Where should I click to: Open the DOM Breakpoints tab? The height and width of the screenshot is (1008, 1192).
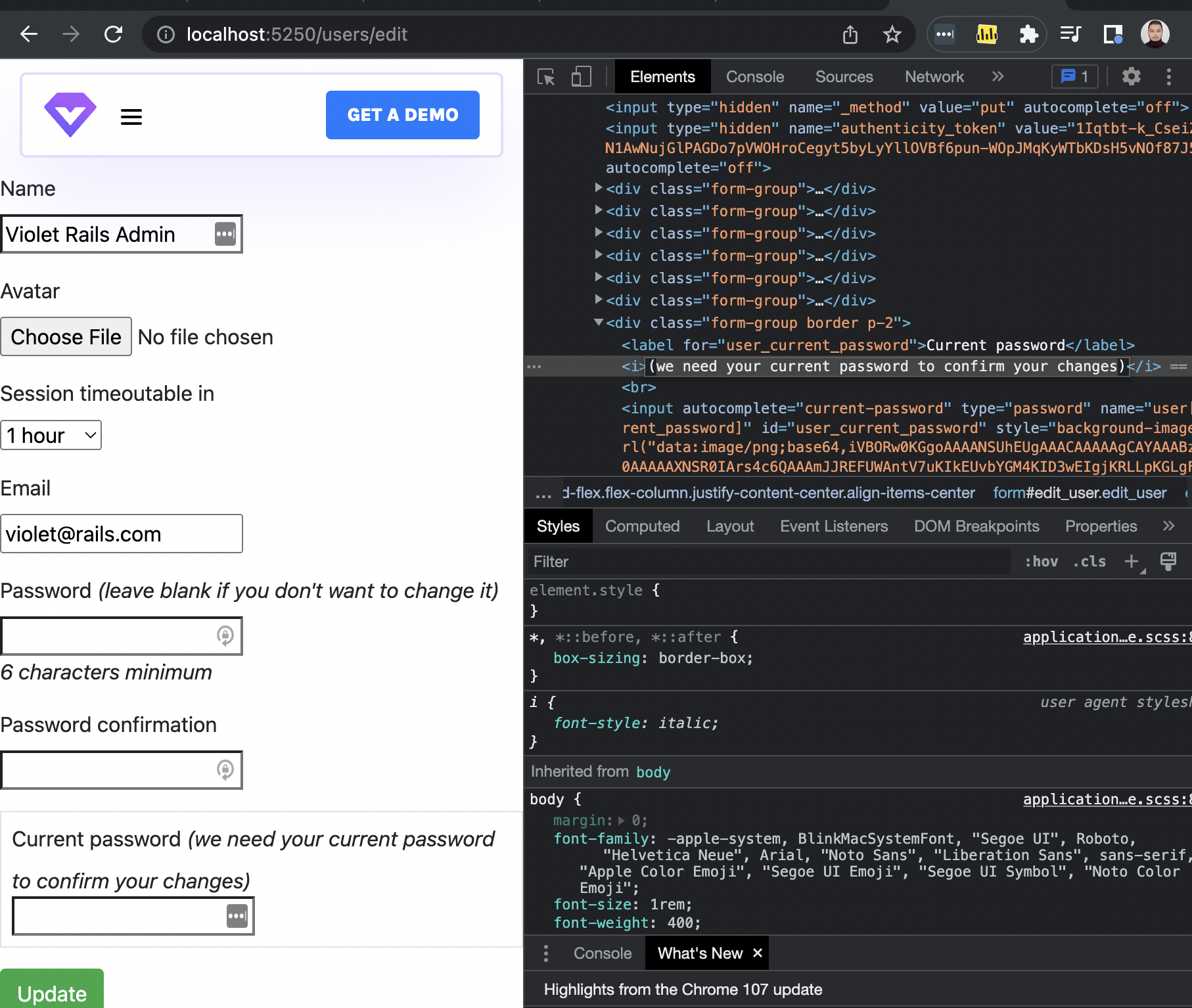976,526
